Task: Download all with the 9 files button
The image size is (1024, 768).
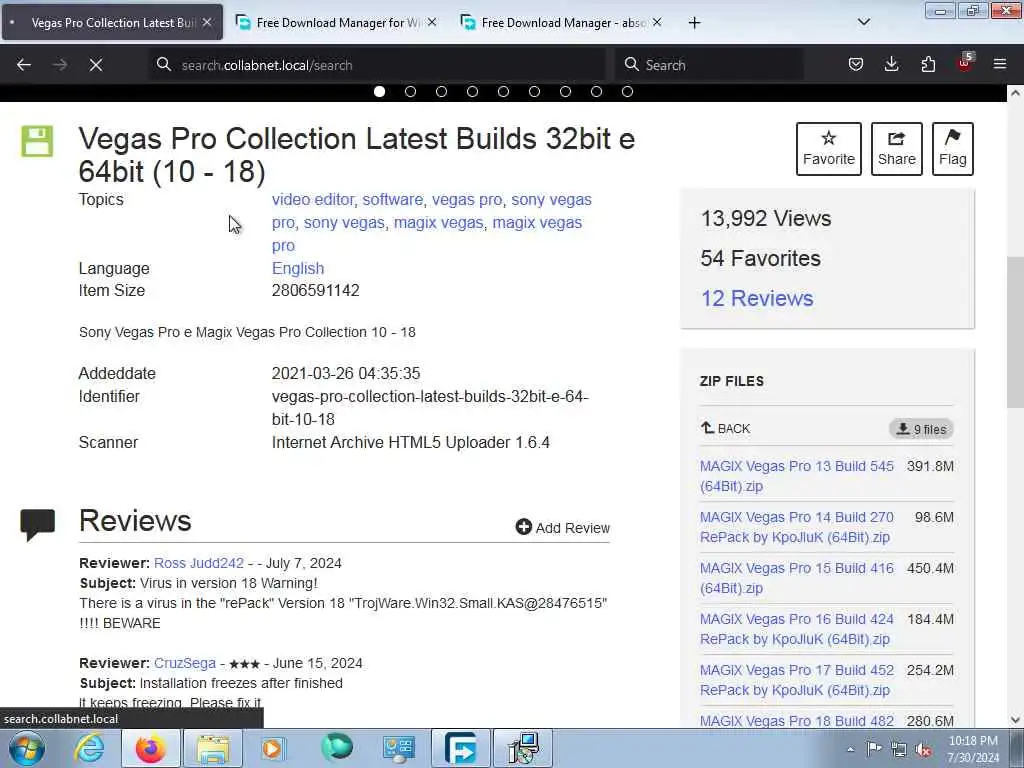Action: point(921,429)
